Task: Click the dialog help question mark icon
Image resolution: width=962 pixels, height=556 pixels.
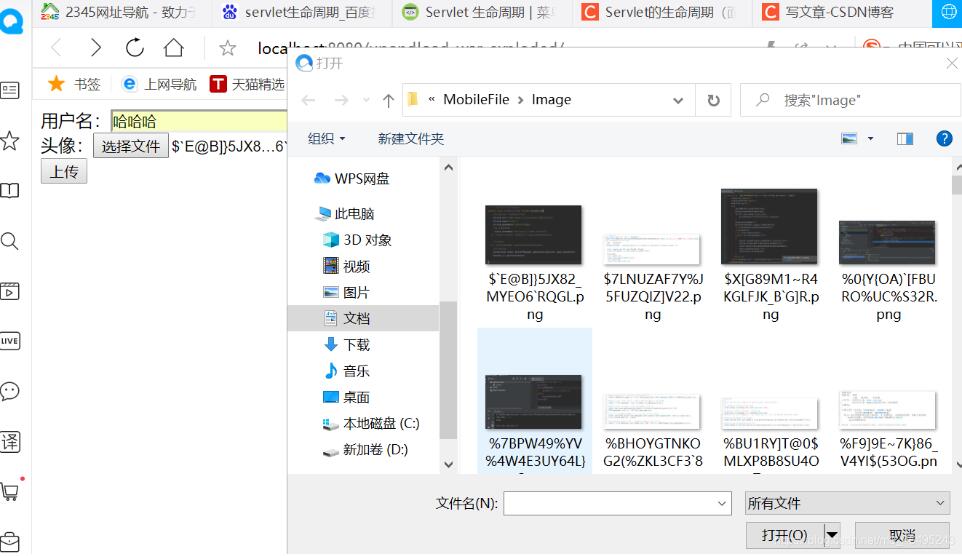Action: [x=944, y=139]
